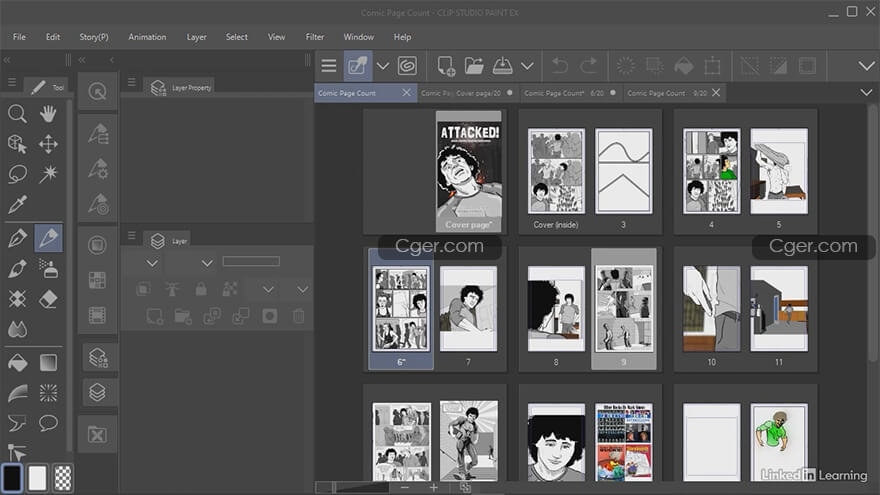Click the delete layer trash icon
This screenshot has width=880, height=495.
[x=299, y=316]
